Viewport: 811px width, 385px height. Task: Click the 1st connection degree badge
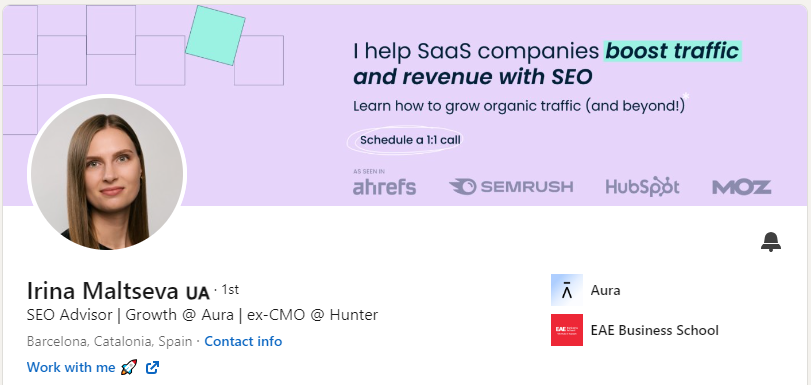coord(230,290)
